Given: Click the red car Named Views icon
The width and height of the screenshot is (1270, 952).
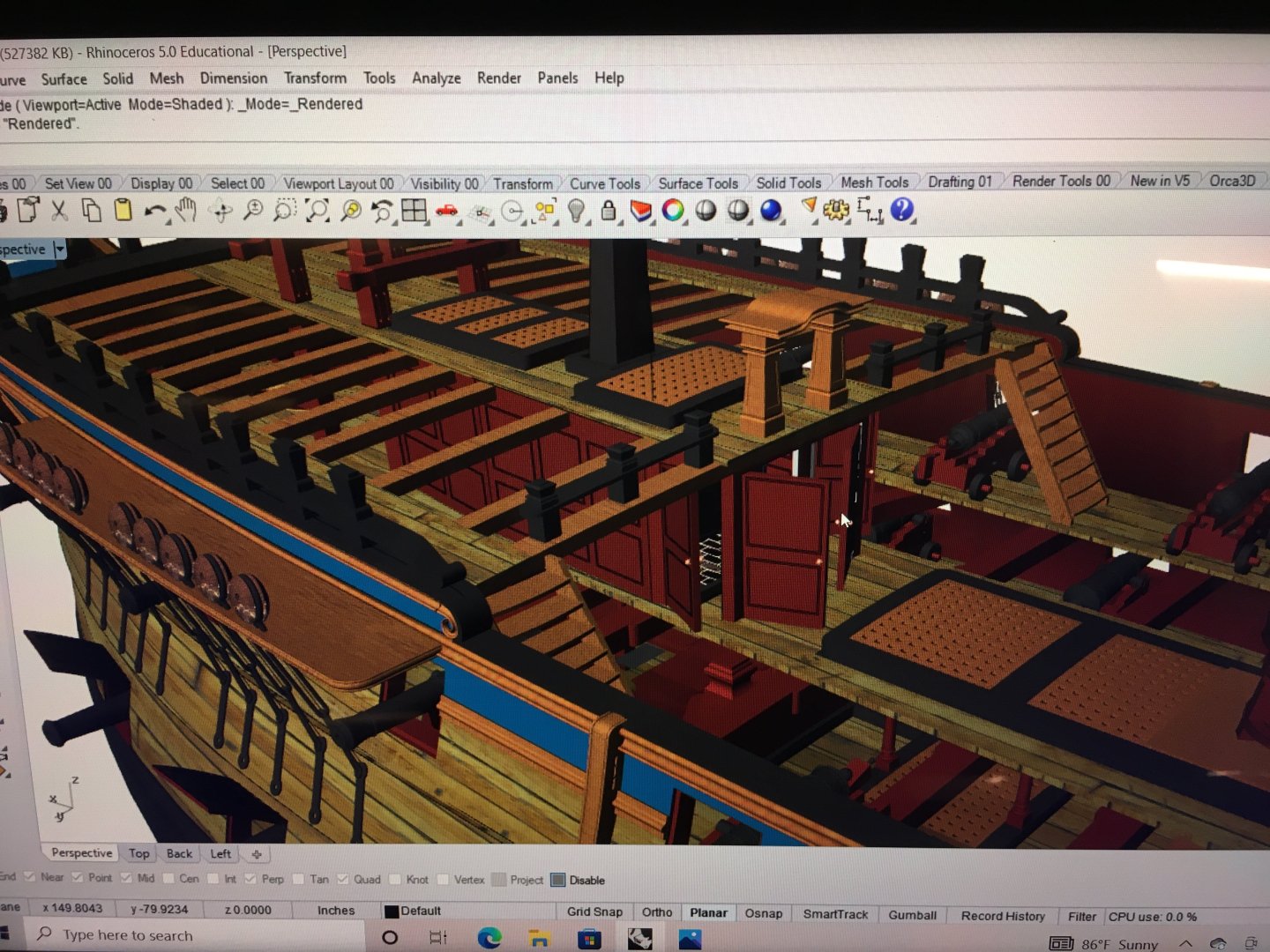Looking at the screenshot, I should 447,211.
